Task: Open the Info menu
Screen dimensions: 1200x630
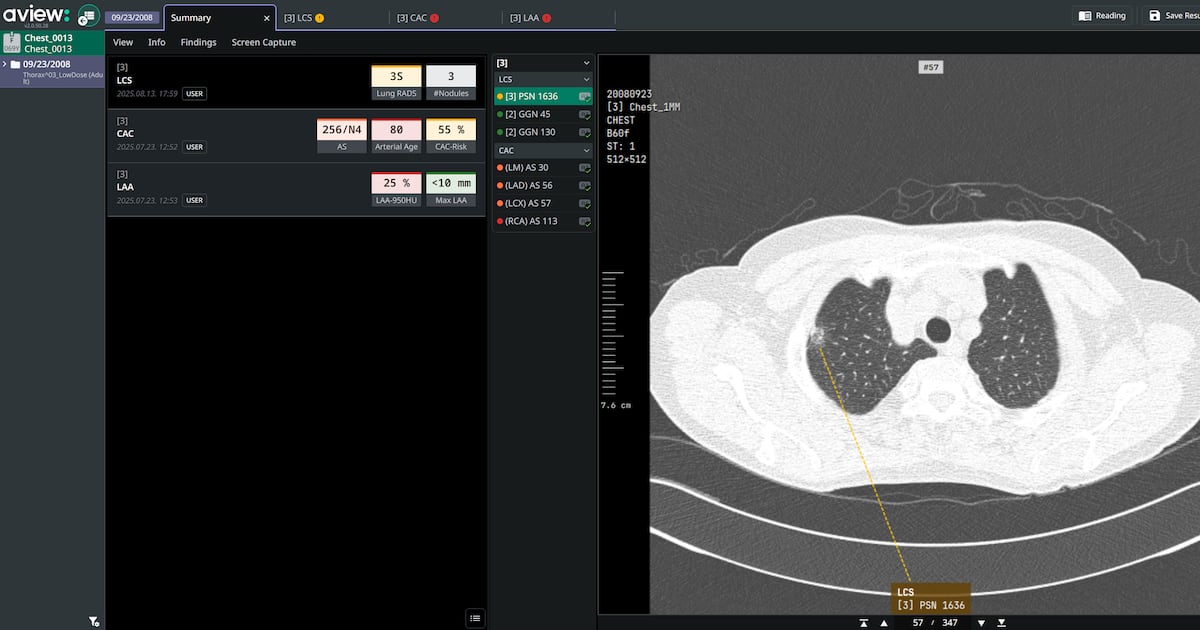Action: point(157,42)
